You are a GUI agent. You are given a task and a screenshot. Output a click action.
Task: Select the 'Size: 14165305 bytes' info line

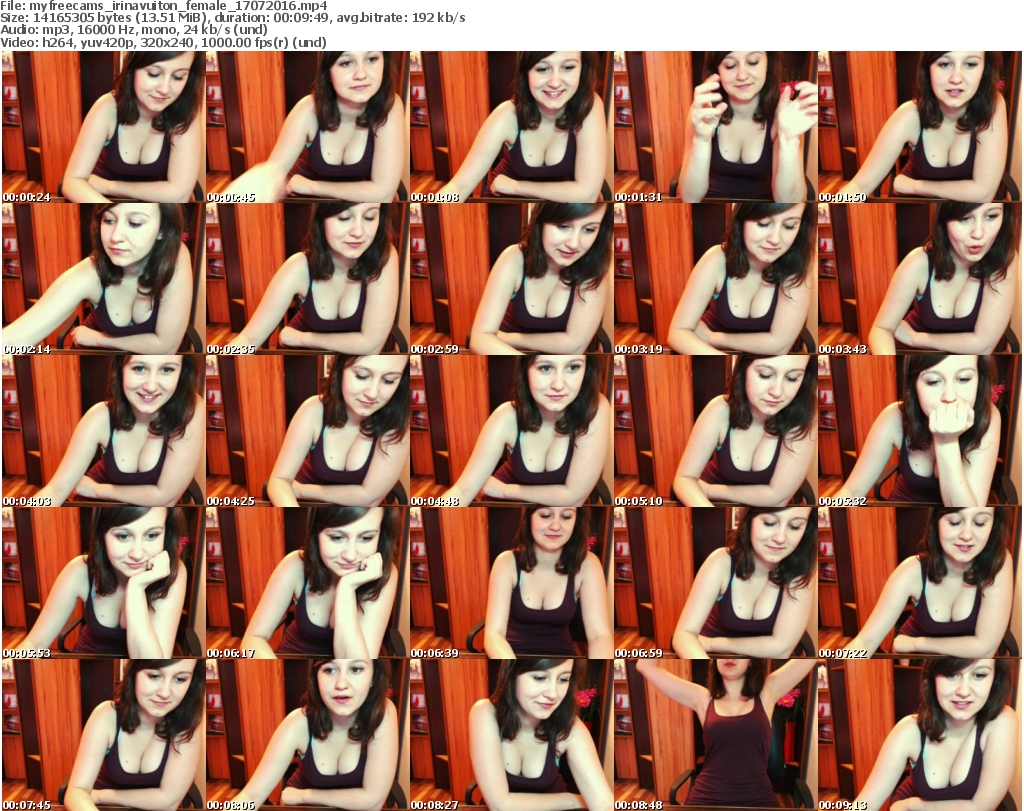point(232,18)
